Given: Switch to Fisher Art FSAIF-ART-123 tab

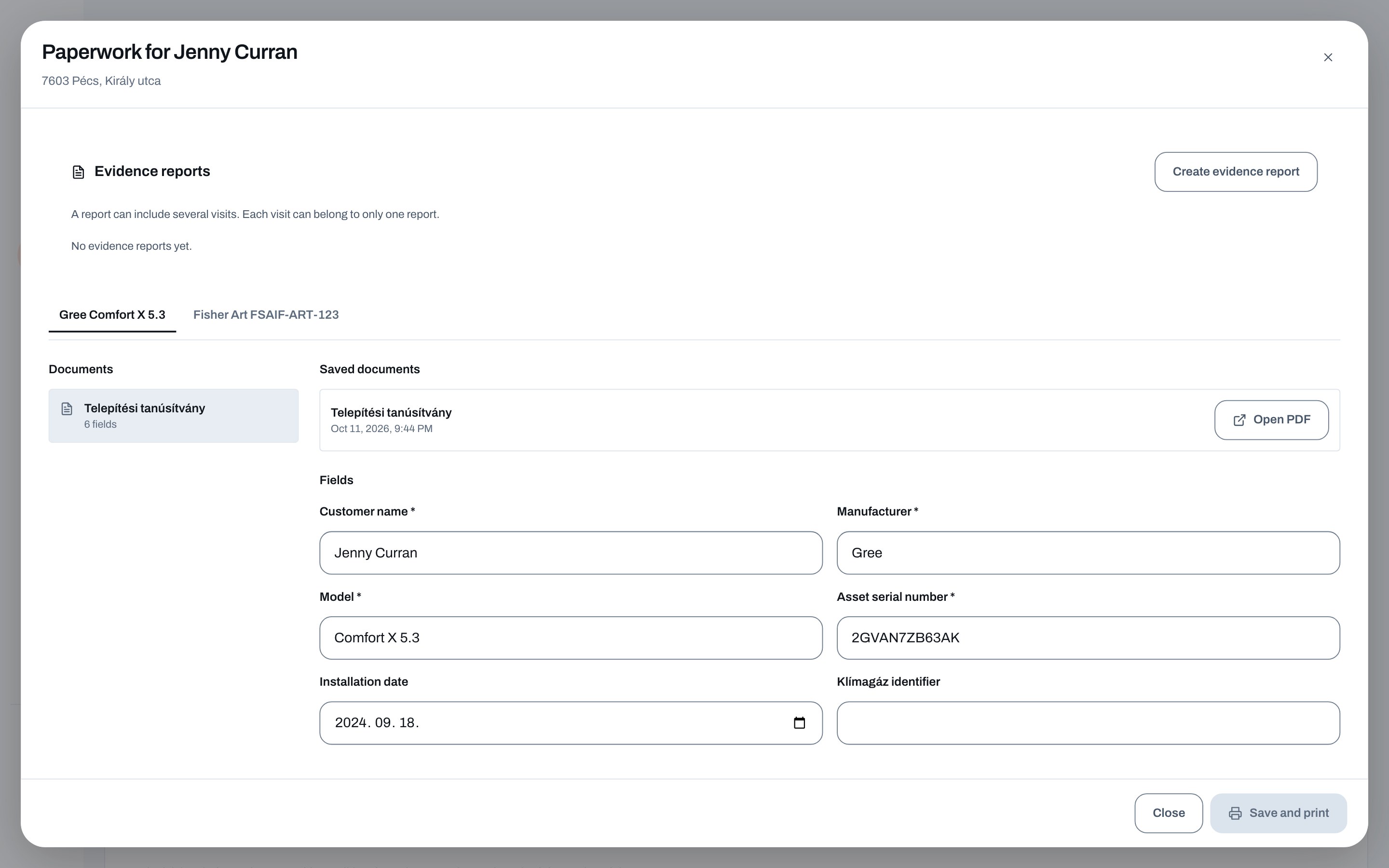Looking at the screenshot, I should coord(266,314).
